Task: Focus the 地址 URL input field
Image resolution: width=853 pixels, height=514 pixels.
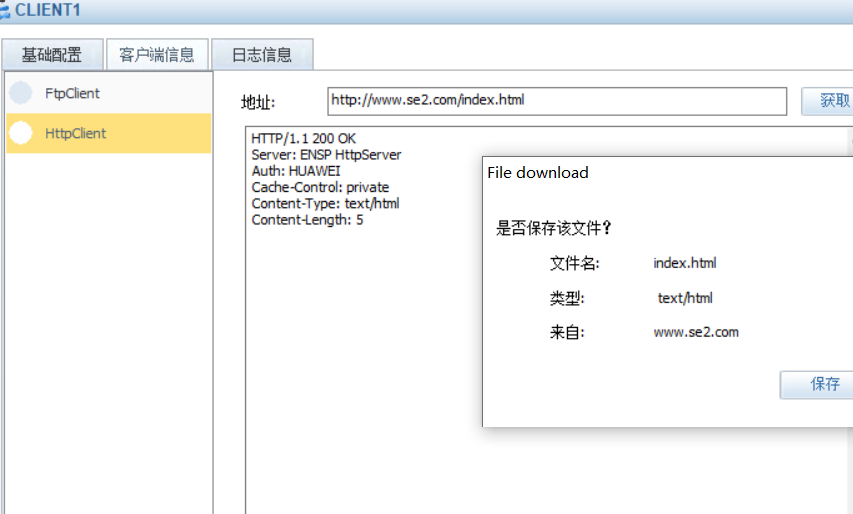Action: [557, 101]
